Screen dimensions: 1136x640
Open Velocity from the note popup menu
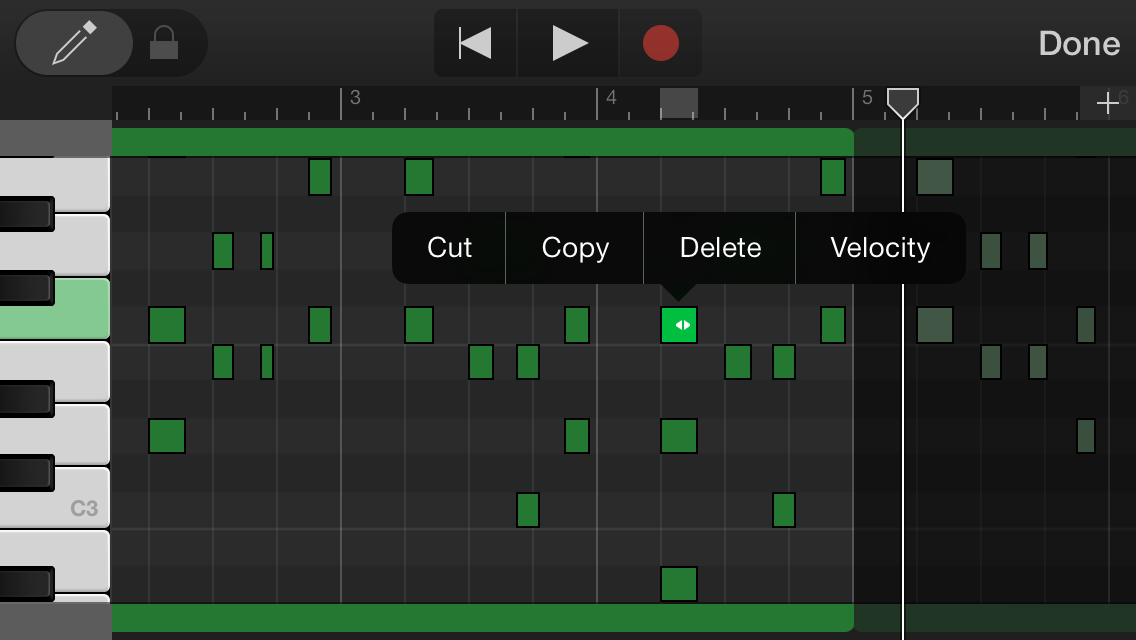880,248
